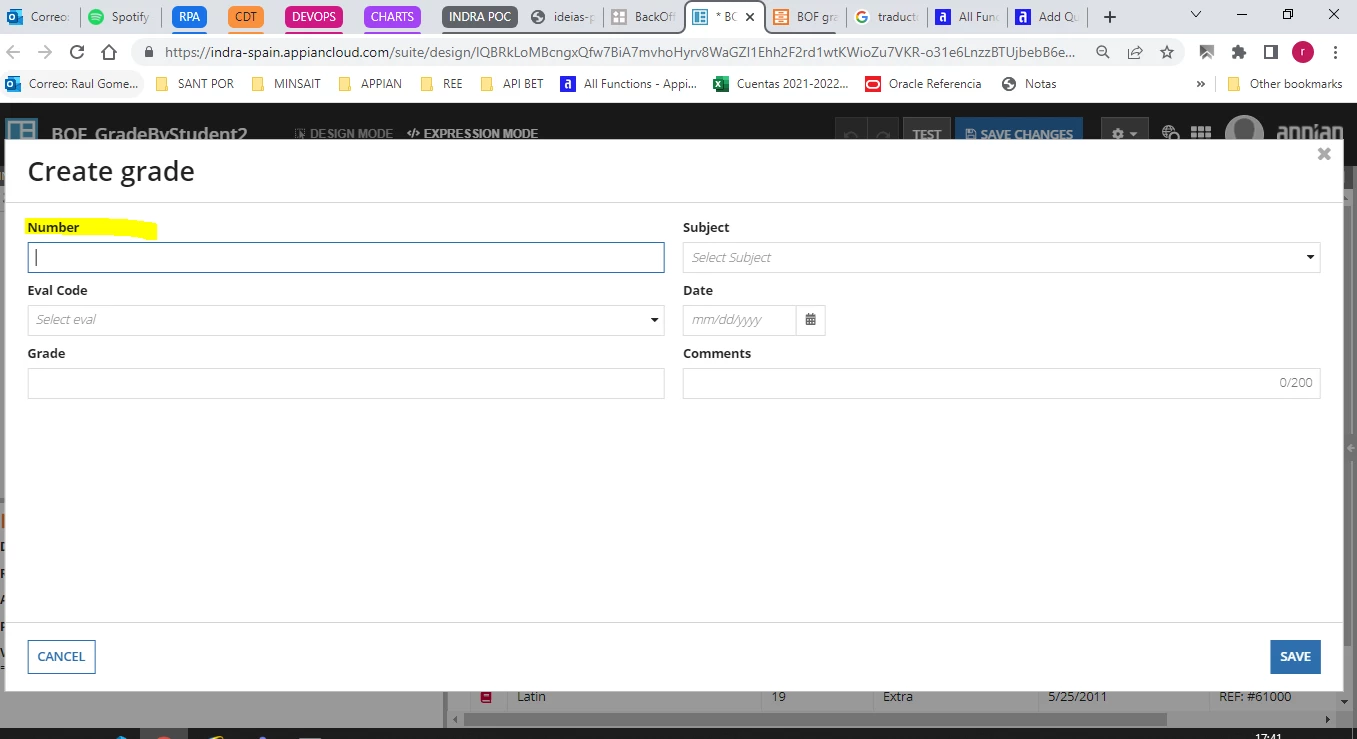Switch to the BackOff tab
Viewport: 1357px width, 739px height.
pos(643,17)
